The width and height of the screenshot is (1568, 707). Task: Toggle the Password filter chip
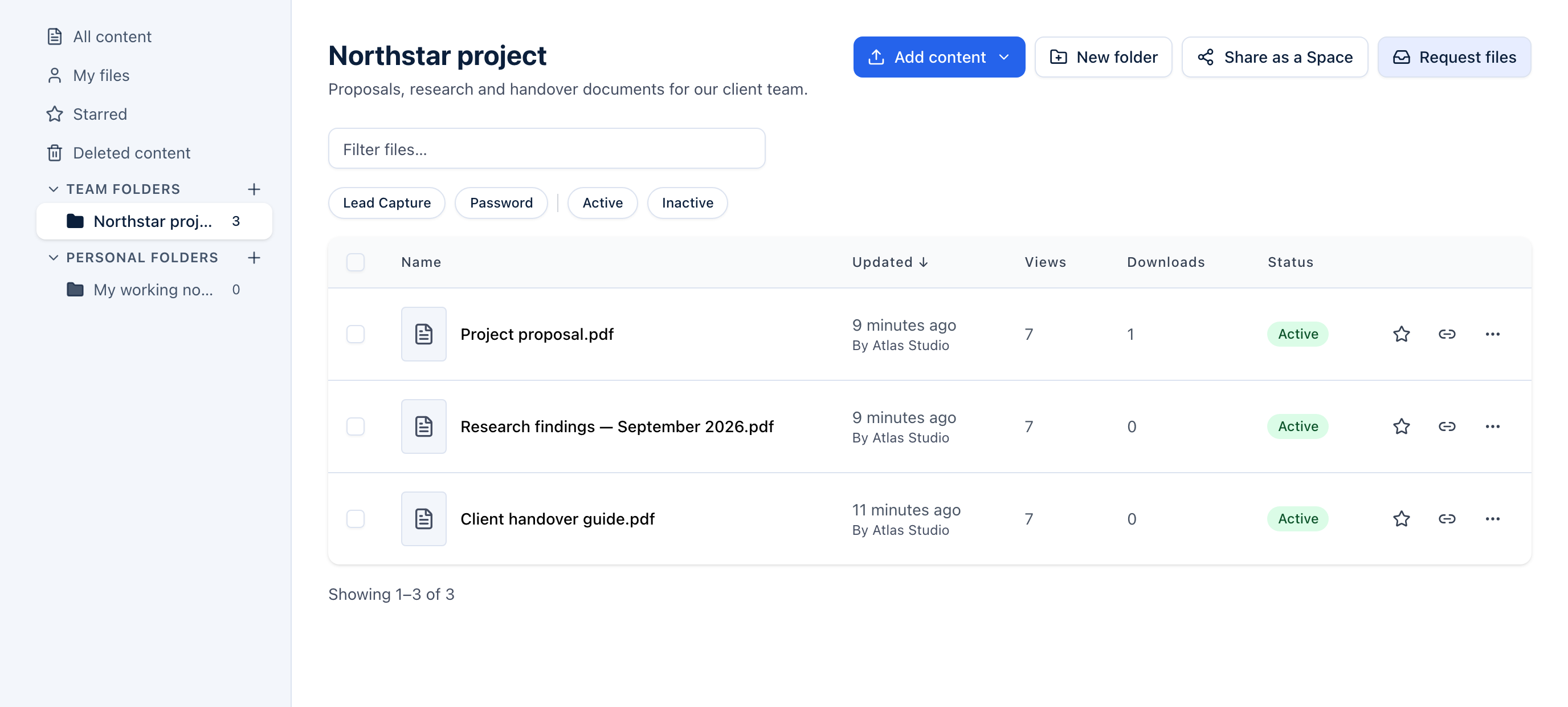coord(501,203)
